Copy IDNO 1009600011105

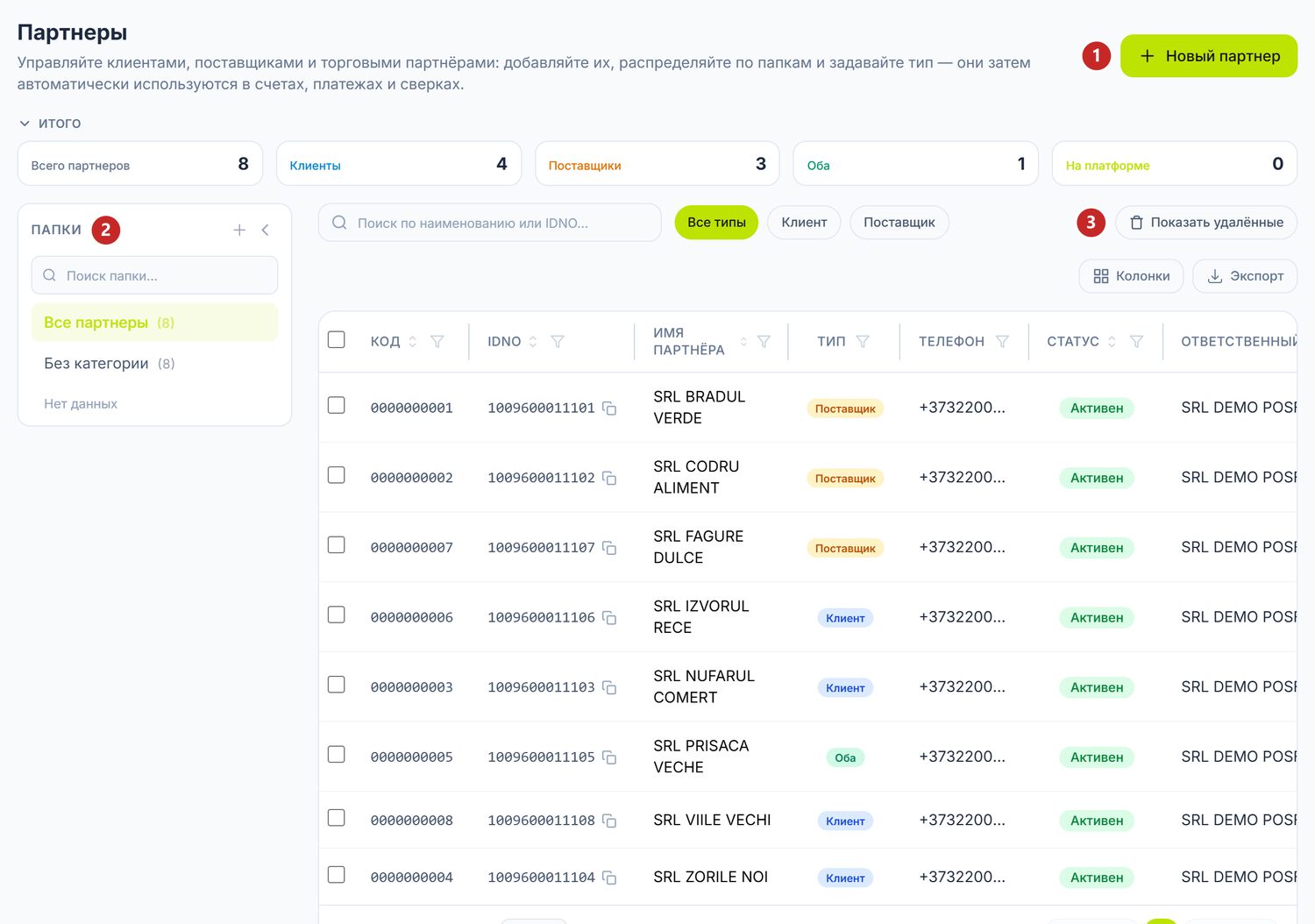pyautogui.click(x=609, y=757)
